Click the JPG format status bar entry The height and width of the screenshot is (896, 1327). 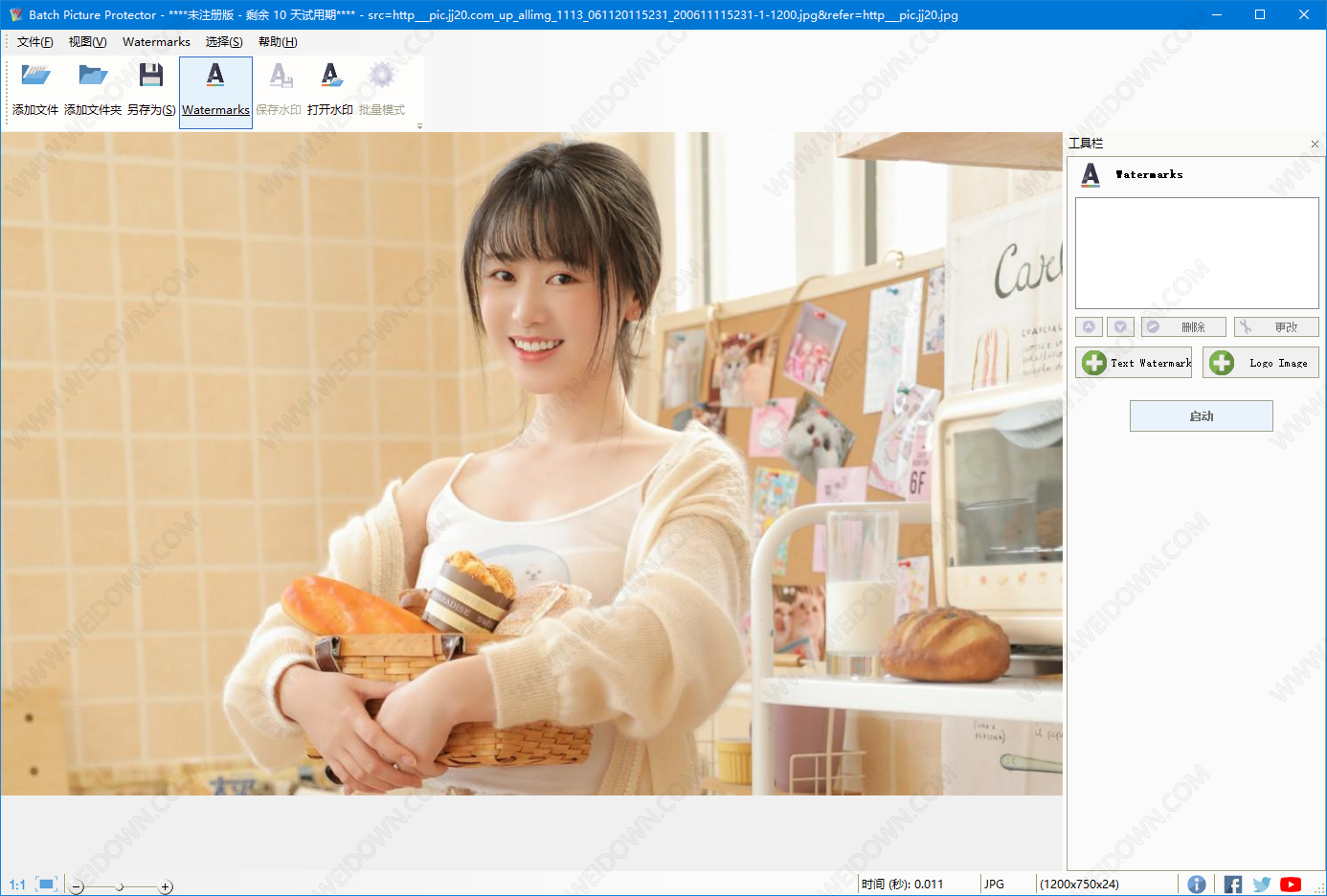[994, 885]
